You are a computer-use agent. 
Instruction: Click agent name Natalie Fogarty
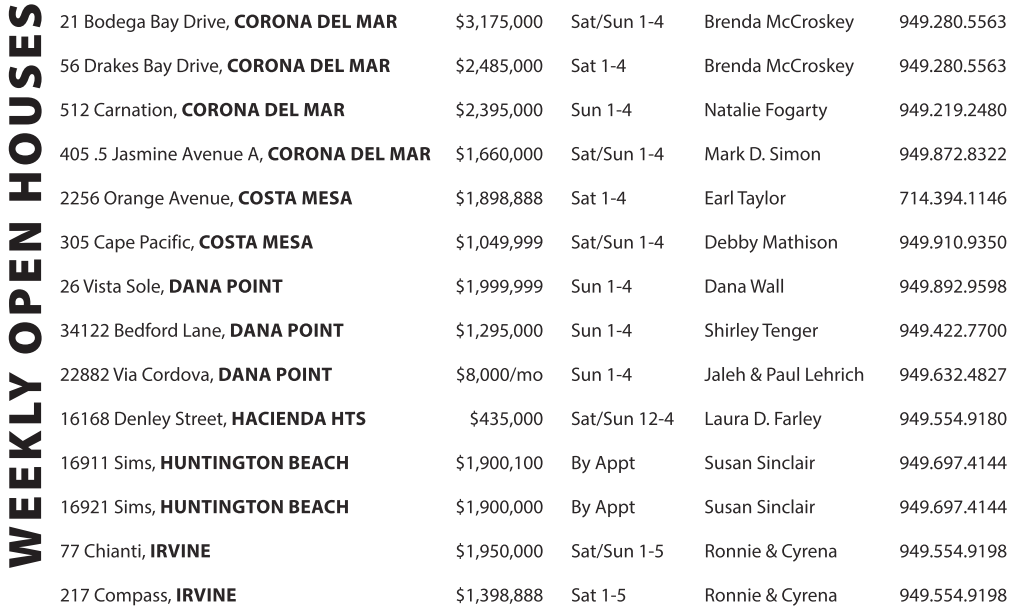[765, 110]
